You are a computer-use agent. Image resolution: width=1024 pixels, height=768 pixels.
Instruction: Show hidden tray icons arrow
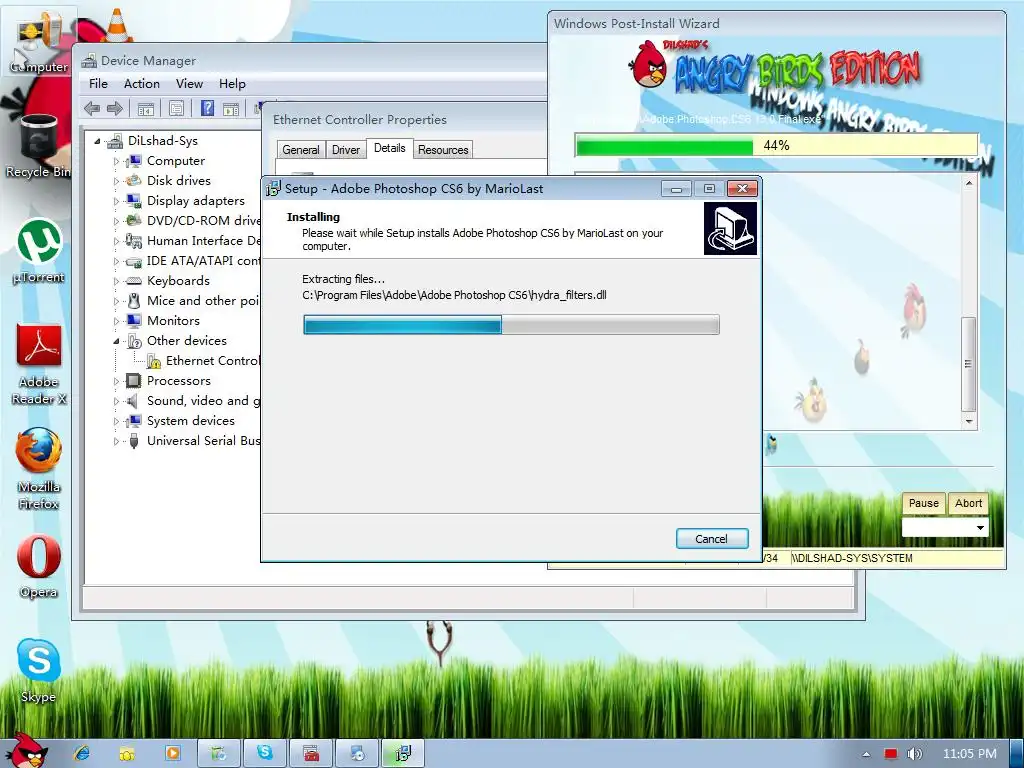coord(867,754)
